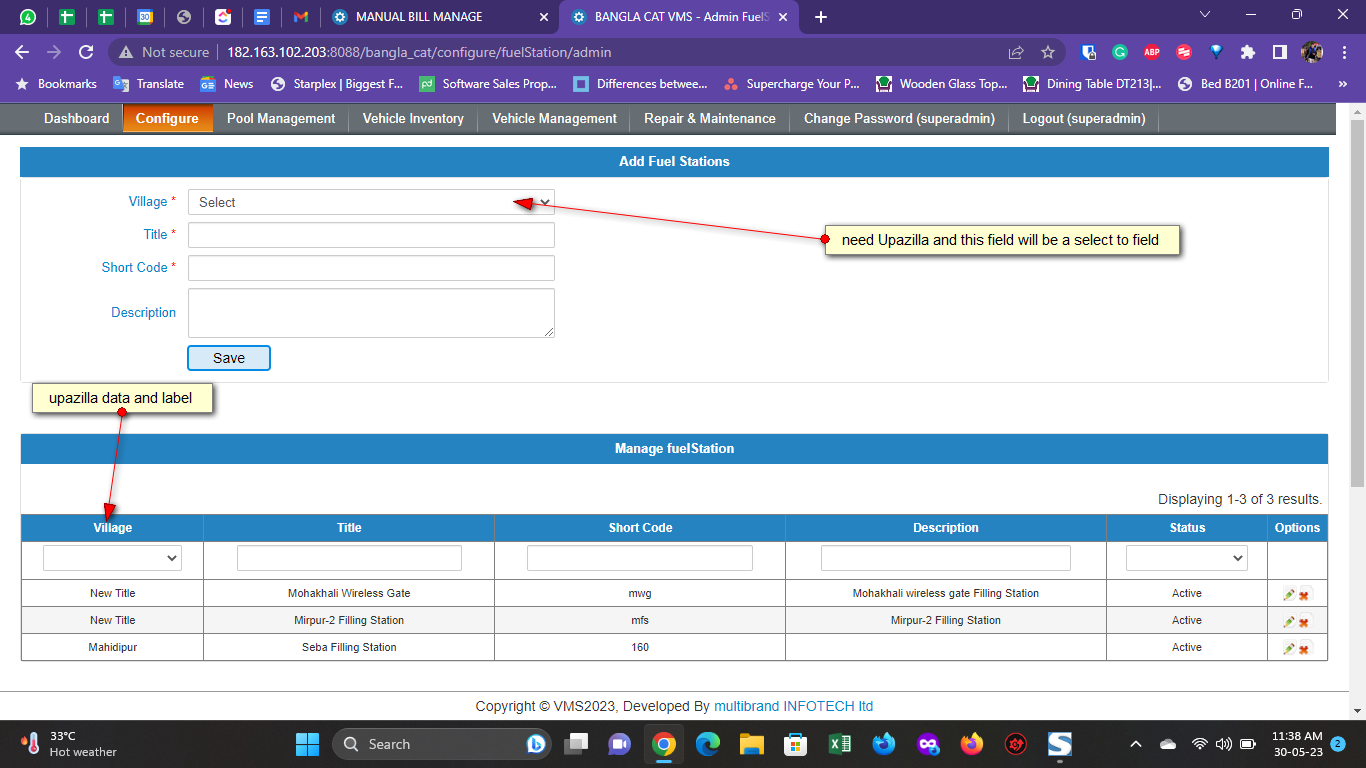
Task: Click the Save button
Action: (229, 358)
